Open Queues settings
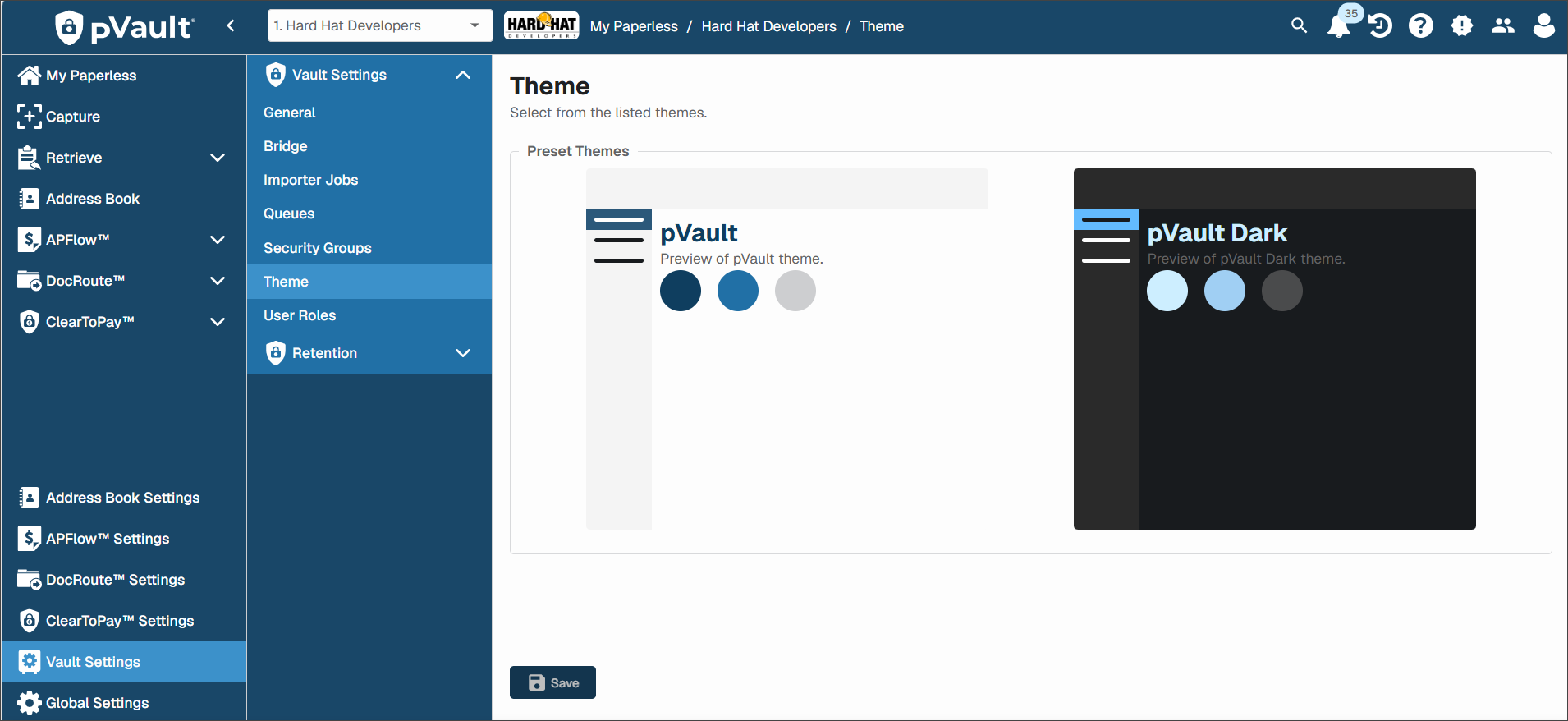The width and height of the screenshot is (1568, 721). [x=369, y=214]
